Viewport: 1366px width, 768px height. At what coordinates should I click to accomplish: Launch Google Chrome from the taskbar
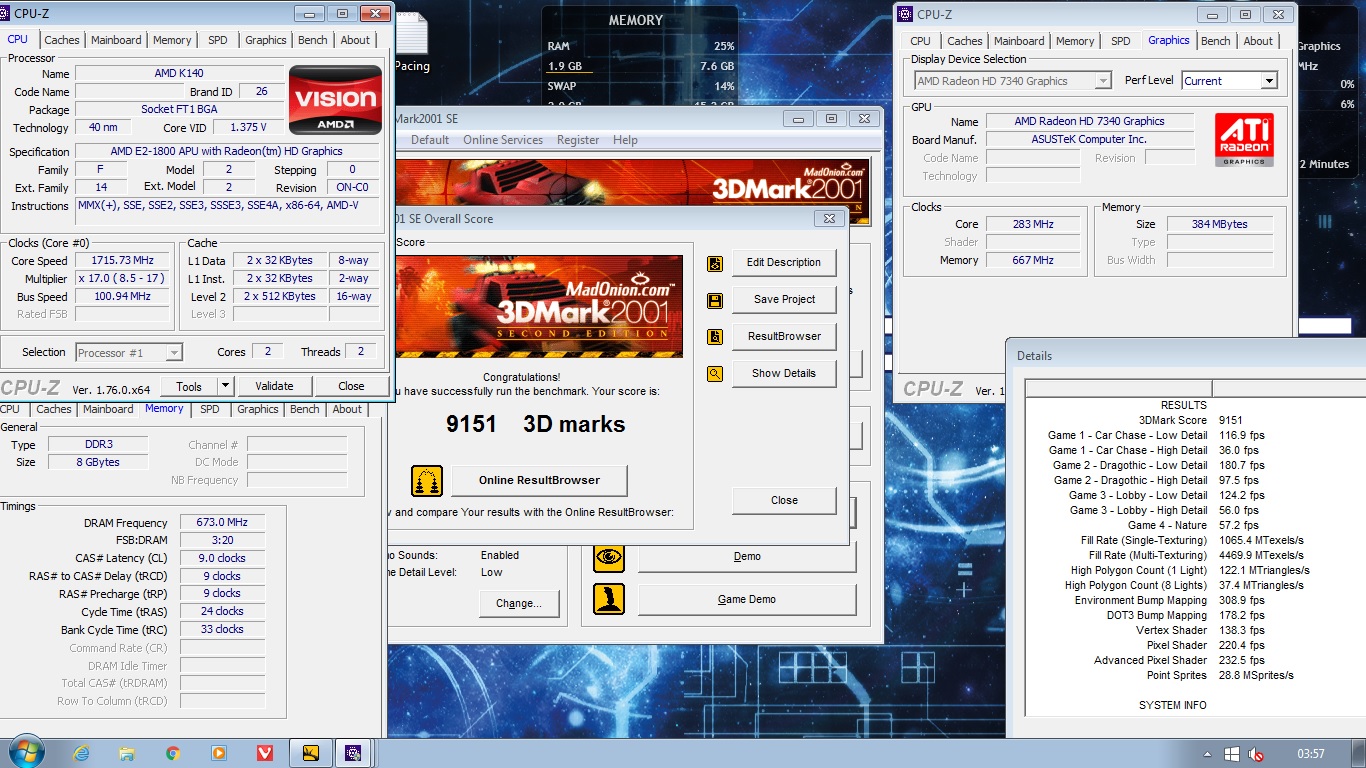point(173,753)
